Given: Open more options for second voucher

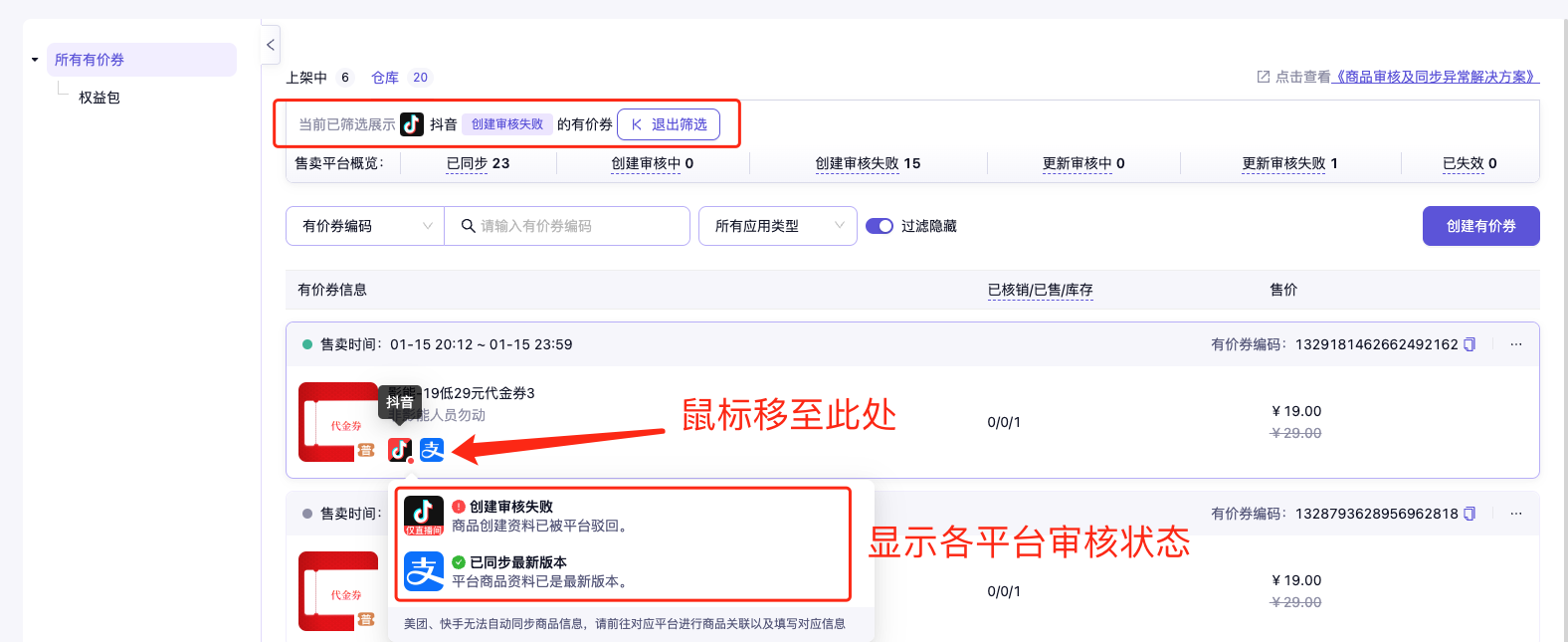Looking at the screenshot, I should tap(1516, 514).
